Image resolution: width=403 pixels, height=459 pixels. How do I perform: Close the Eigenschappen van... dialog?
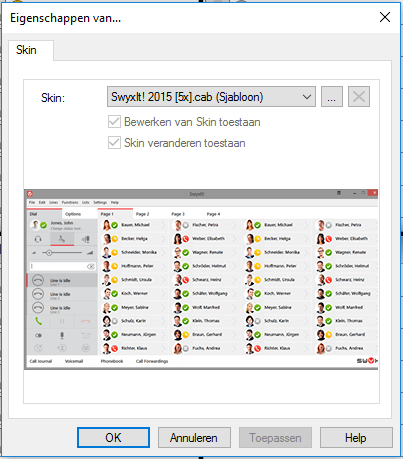385,17
